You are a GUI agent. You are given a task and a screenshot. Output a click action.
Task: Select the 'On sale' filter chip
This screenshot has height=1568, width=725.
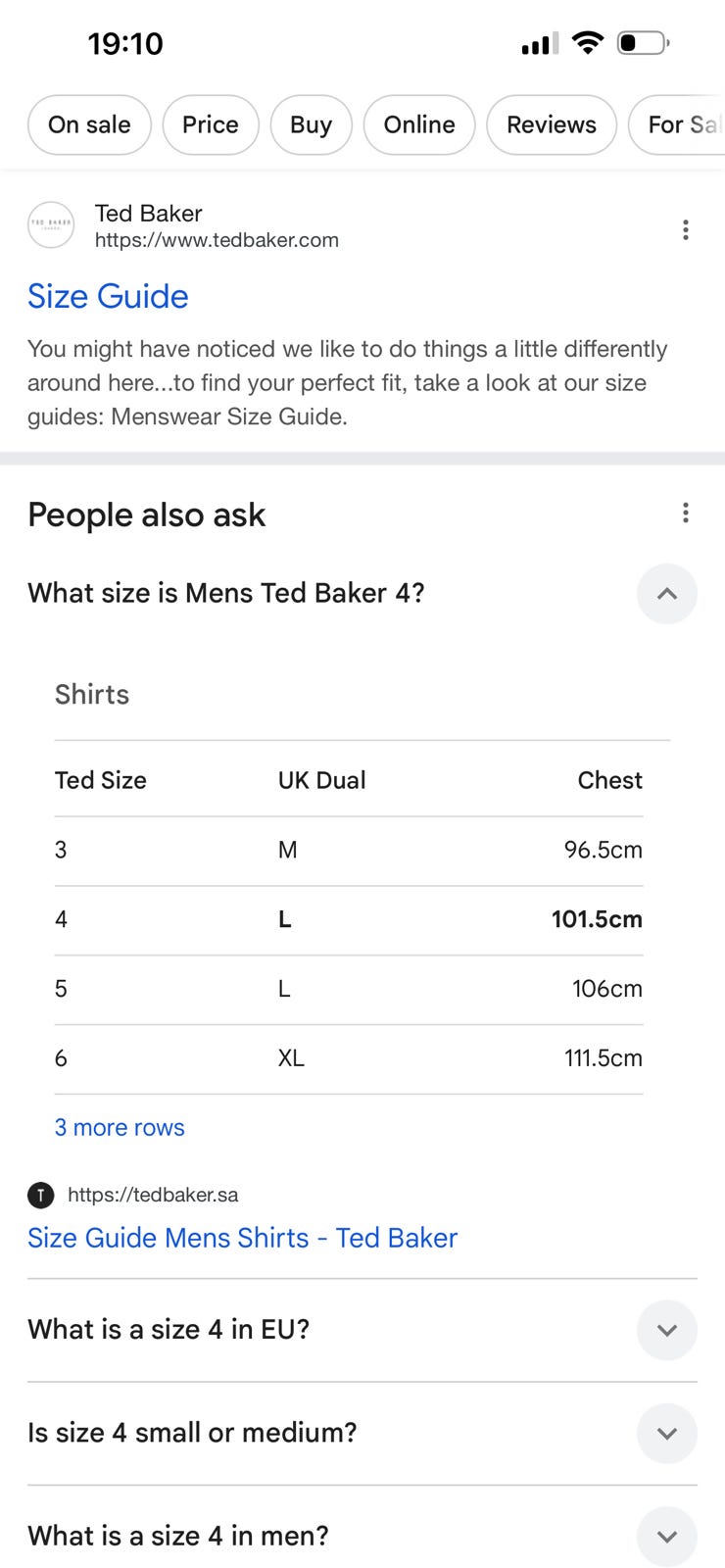tap(89, 124)
